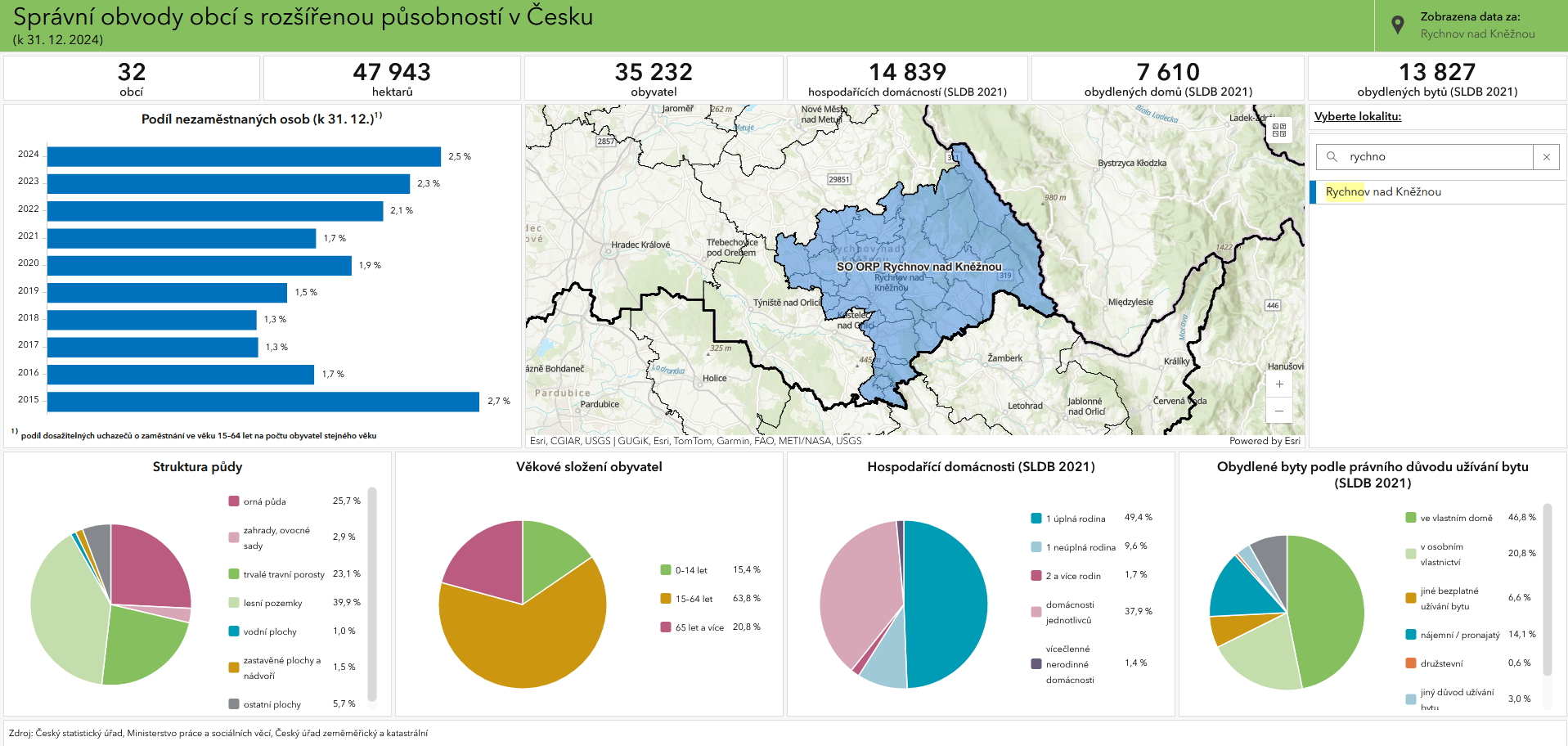The height and width of the screenshot is (746, 1568).
Task: Click the location pin icon in header
Action: (x=1398, y=25)
